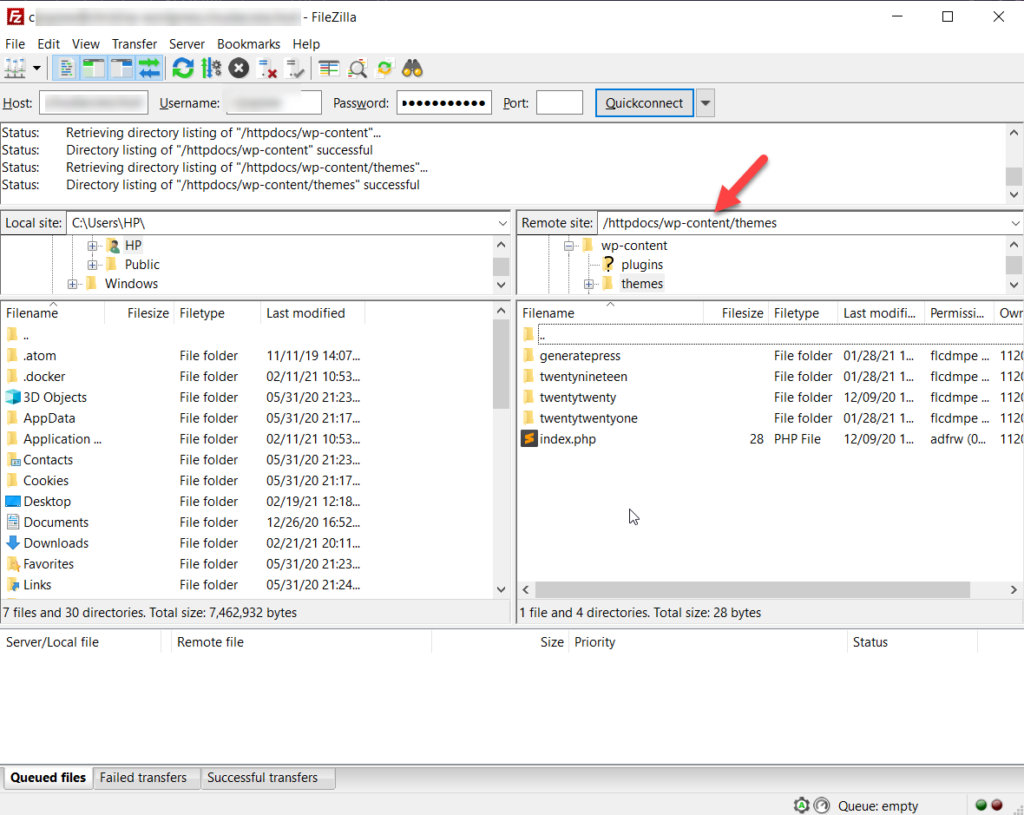The width and height of the screenshot is (1024, 815).
Task: Open the directory listing filters dialog
Action: 328,69
